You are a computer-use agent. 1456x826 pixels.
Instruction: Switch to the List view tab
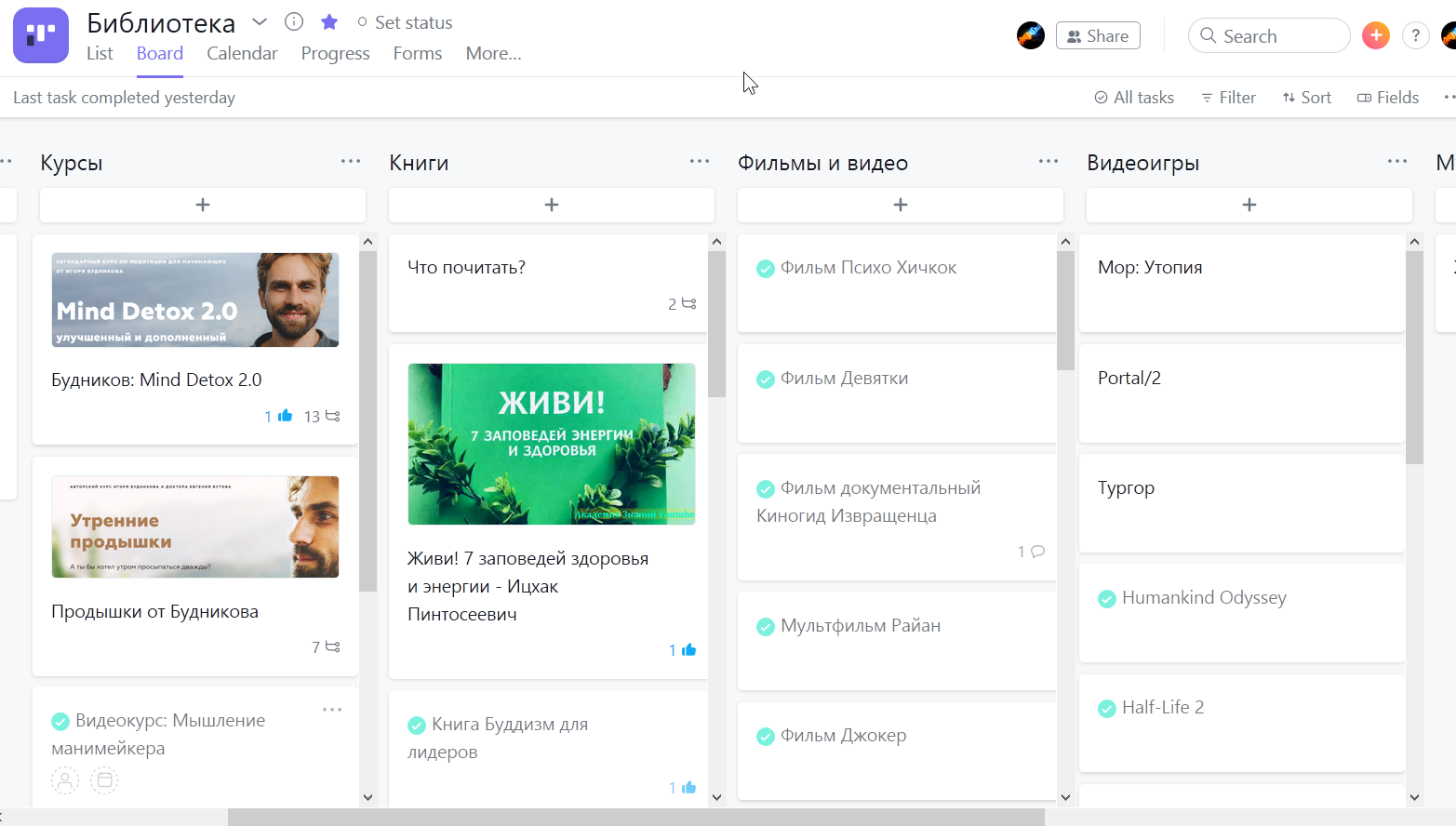pos(100,54)
